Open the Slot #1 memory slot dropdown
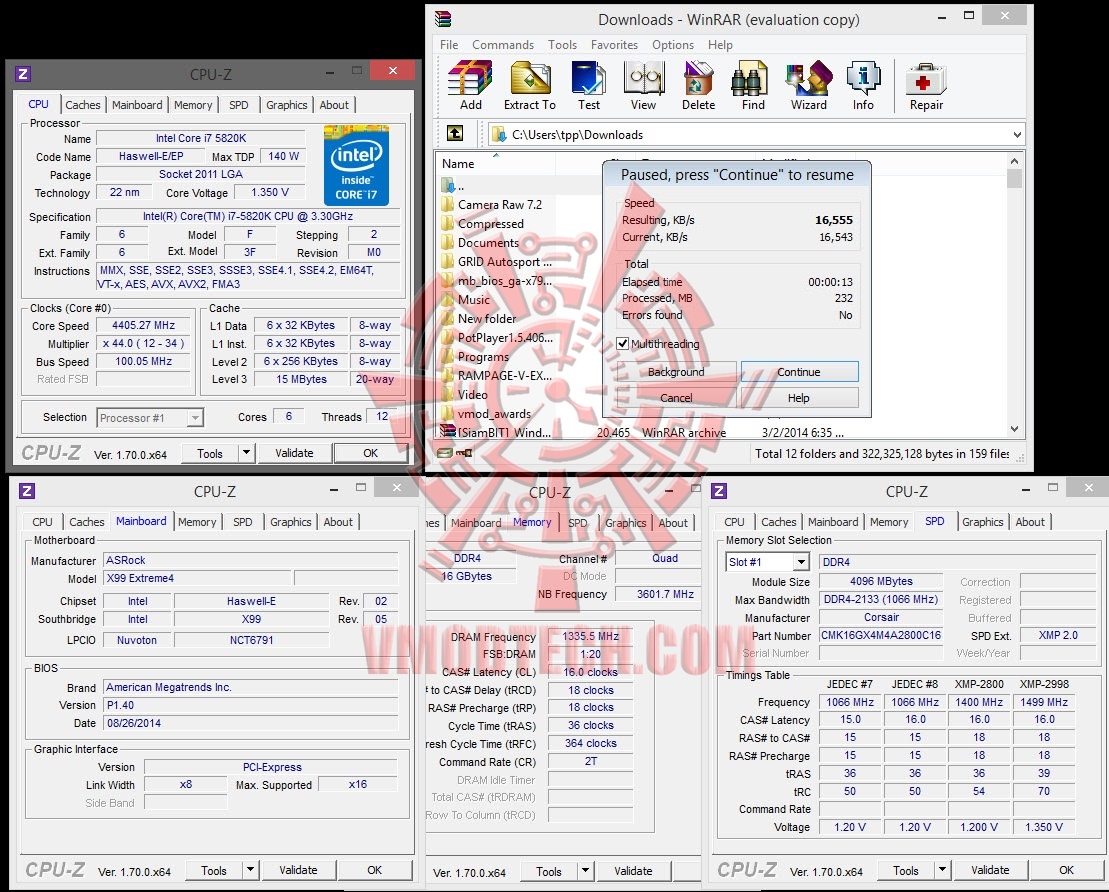Screen dimensions: 1109x892 801,562
